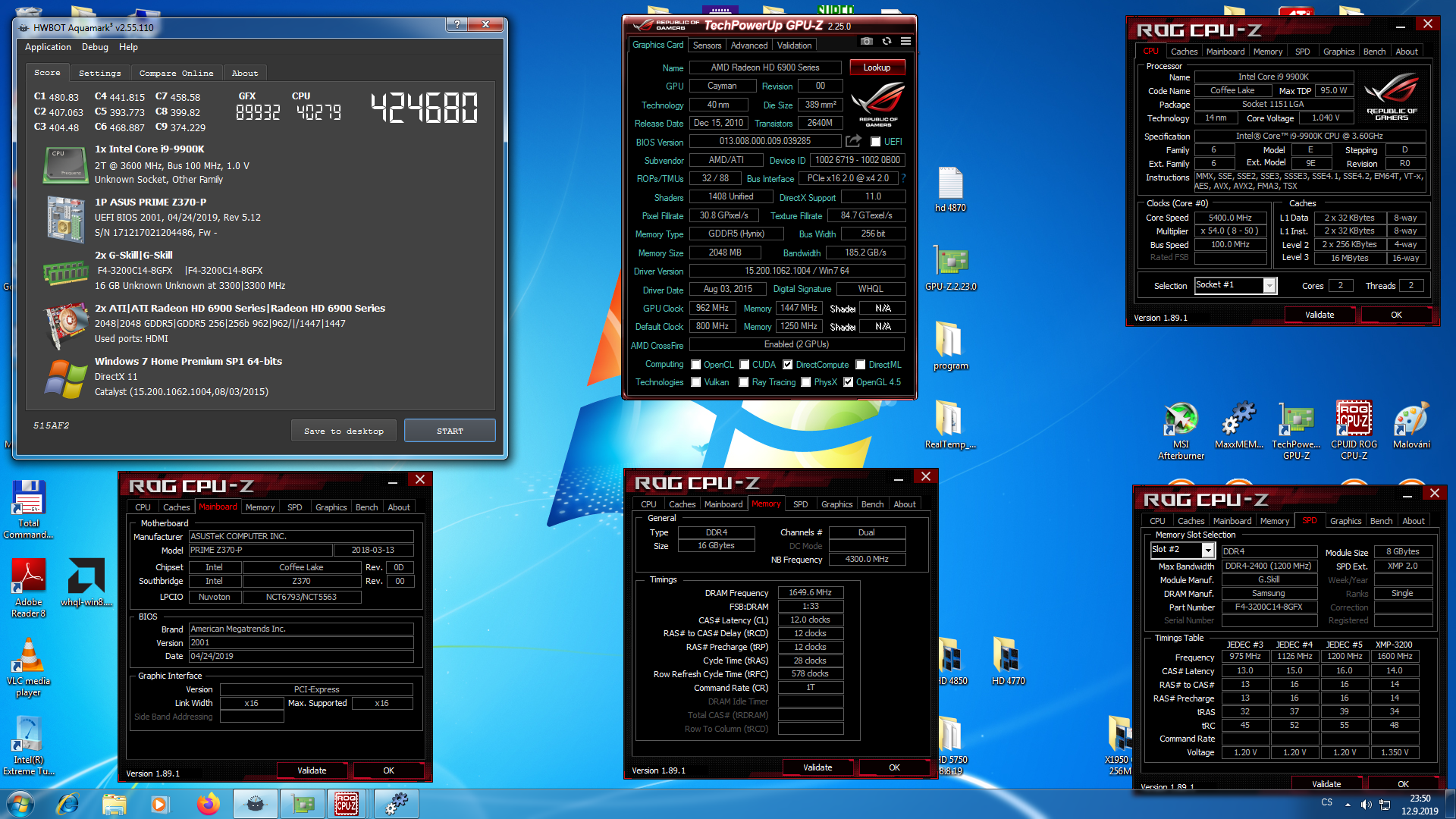Toggle the Ray Tracing checkbox
The image size is (1456, 819).
click(744, 382)
